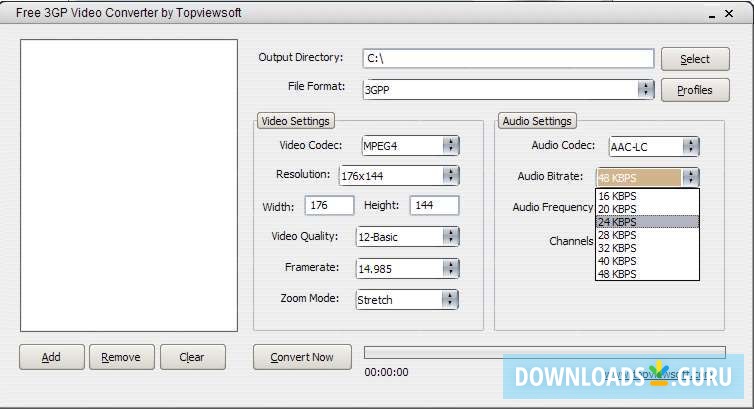Select 40 KBPS audio bitrate
This screenshot has width=754, height=409.
pos(647,261)
